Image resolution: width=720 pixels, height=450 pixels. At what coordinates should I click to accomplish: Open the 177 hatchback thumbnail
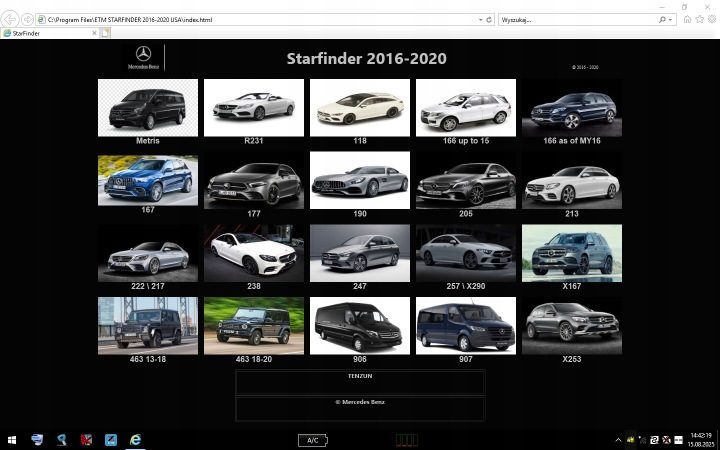(x=254, y=180)
